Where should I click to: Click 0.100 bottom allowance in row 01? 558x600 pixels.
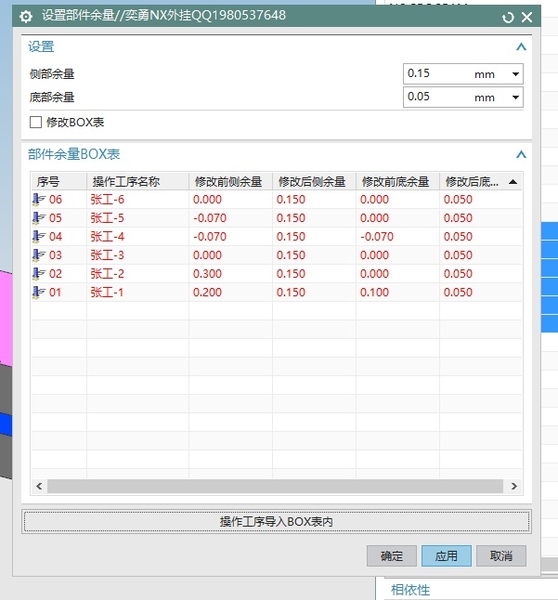tap(374, 292)
